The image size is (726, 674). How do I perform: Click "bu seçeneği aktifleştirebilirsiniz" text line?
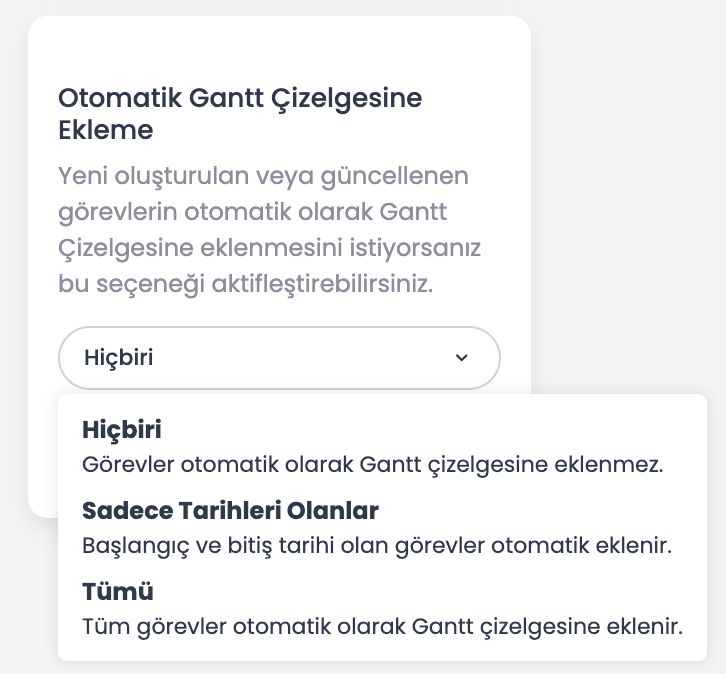pos(245,282)
